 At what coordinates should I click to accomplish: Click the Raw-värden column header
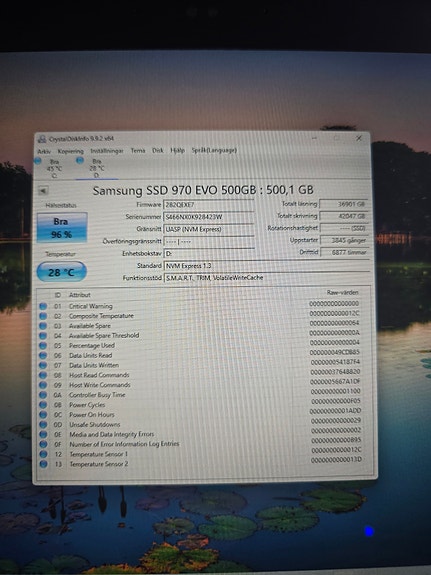point(342,292)
